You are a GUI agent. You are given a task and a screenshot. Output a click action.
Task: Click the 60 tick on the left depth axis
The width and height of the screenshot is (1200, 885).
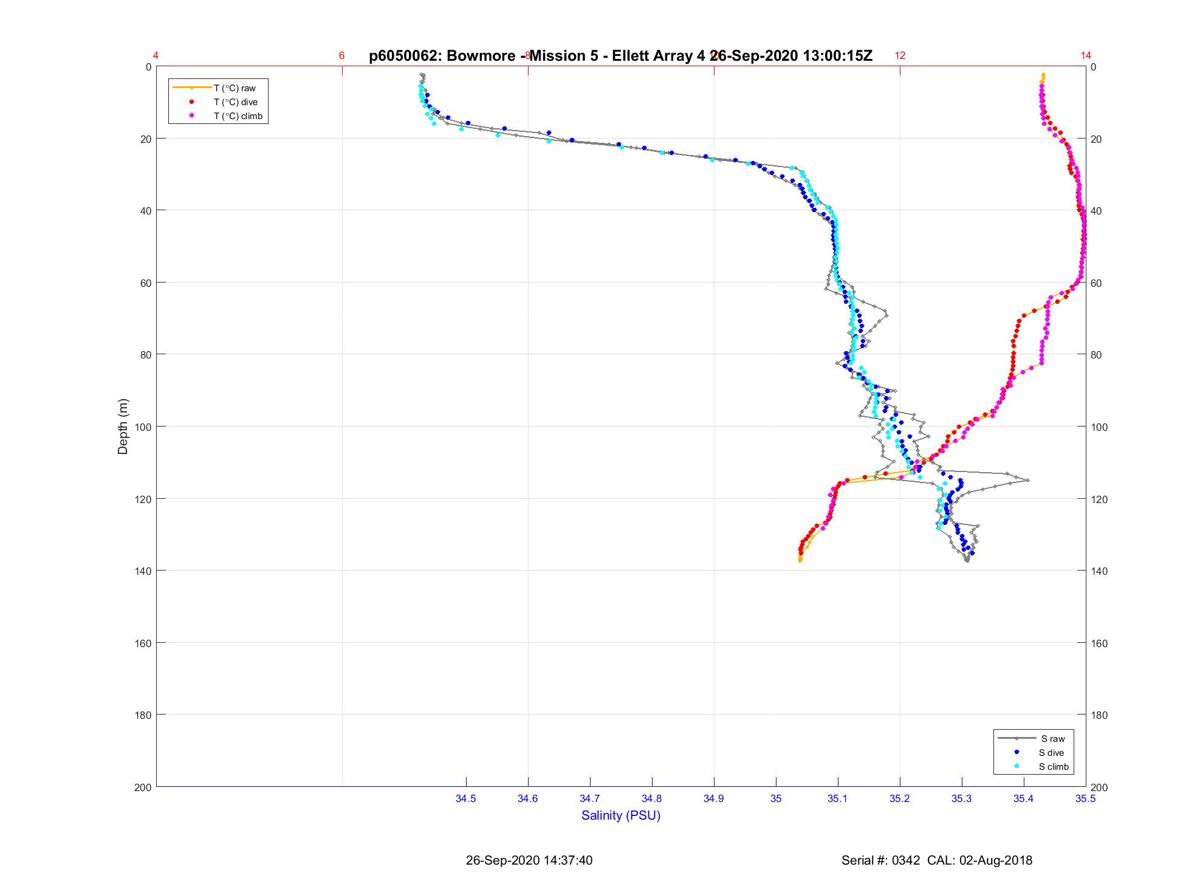[x=145, y=283]
